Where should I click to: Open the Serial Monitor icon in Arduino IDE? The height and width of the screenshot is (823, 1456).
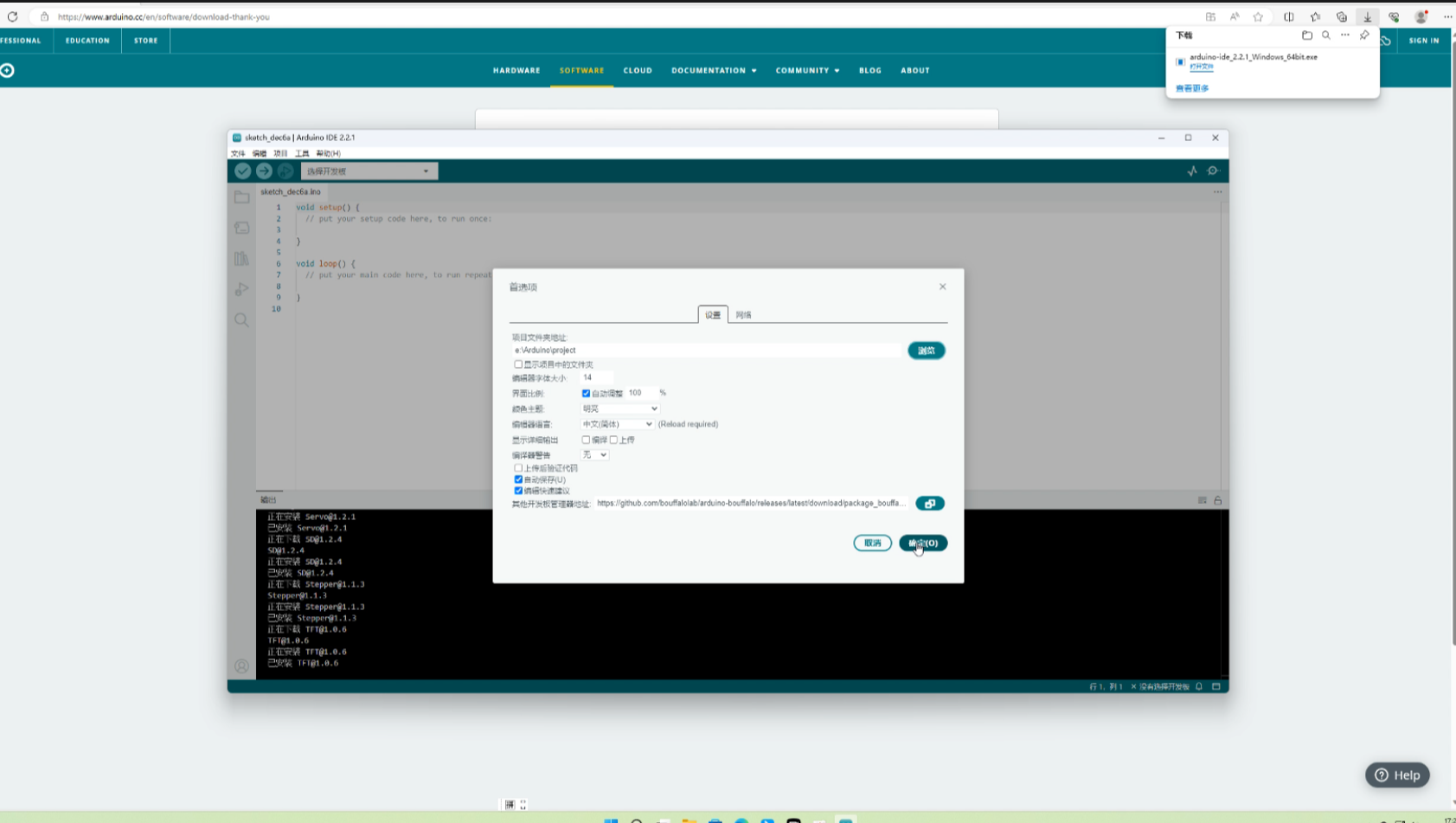click(x=1213, y=171)
